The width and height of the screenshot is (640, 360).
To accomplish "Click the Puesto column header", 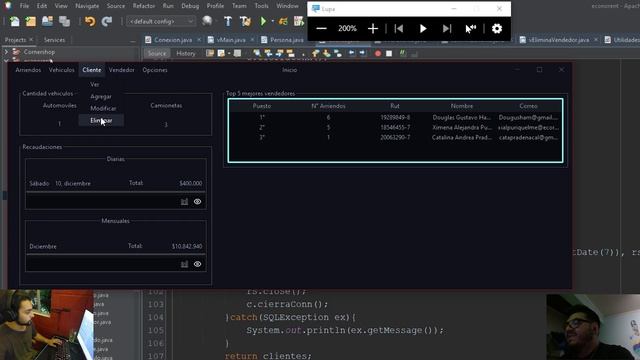I will (x=262, y=106).
